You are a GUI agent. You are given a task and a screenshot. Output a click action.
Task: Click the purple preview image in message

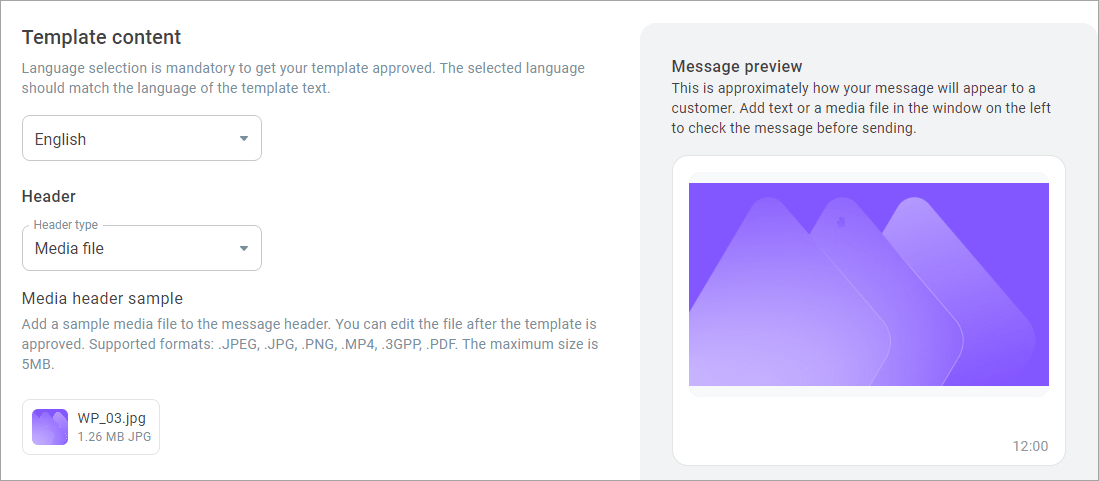coord(868,284)
